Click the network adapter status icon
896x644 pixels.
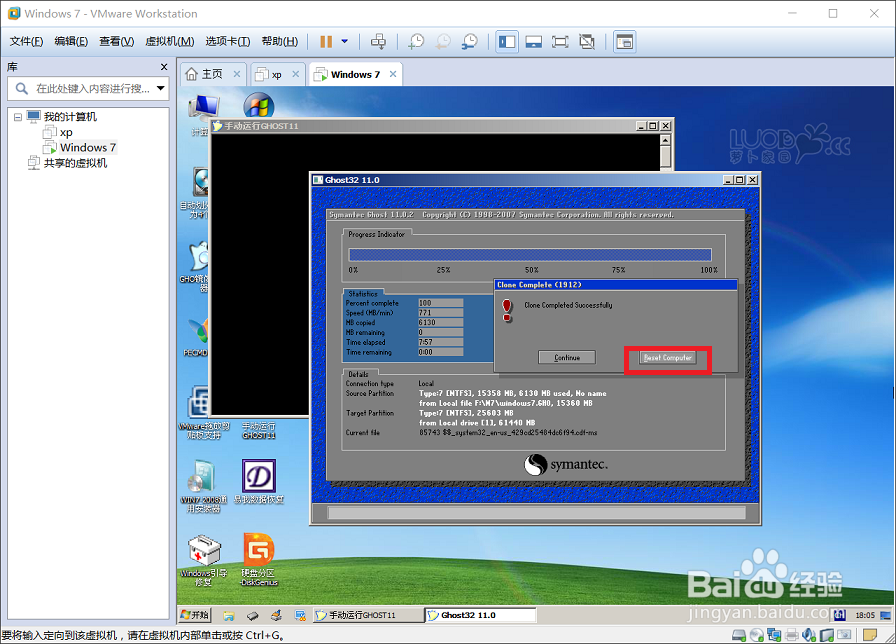774,635
